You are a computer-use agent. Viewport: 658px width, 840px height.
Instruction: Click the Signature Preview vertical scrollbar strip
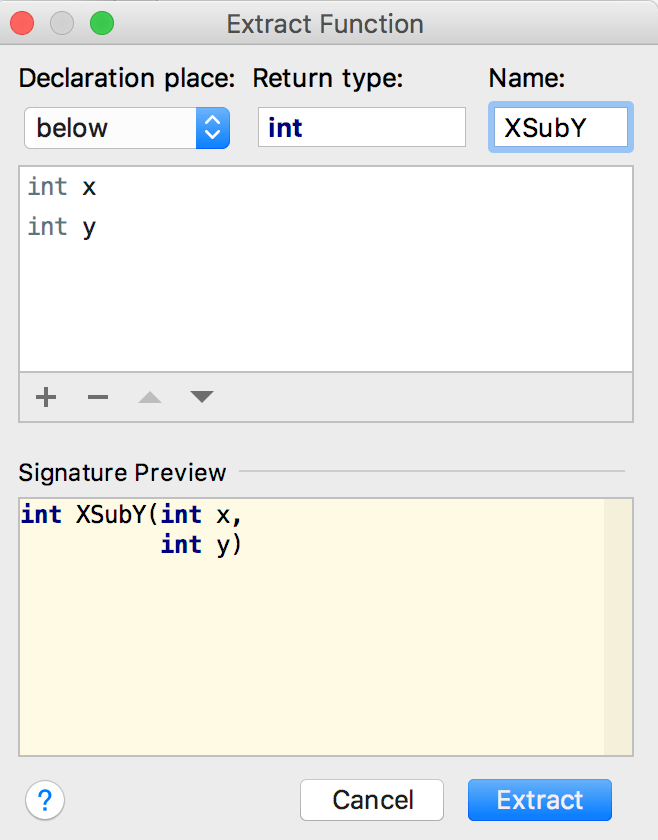click(618, 627)
